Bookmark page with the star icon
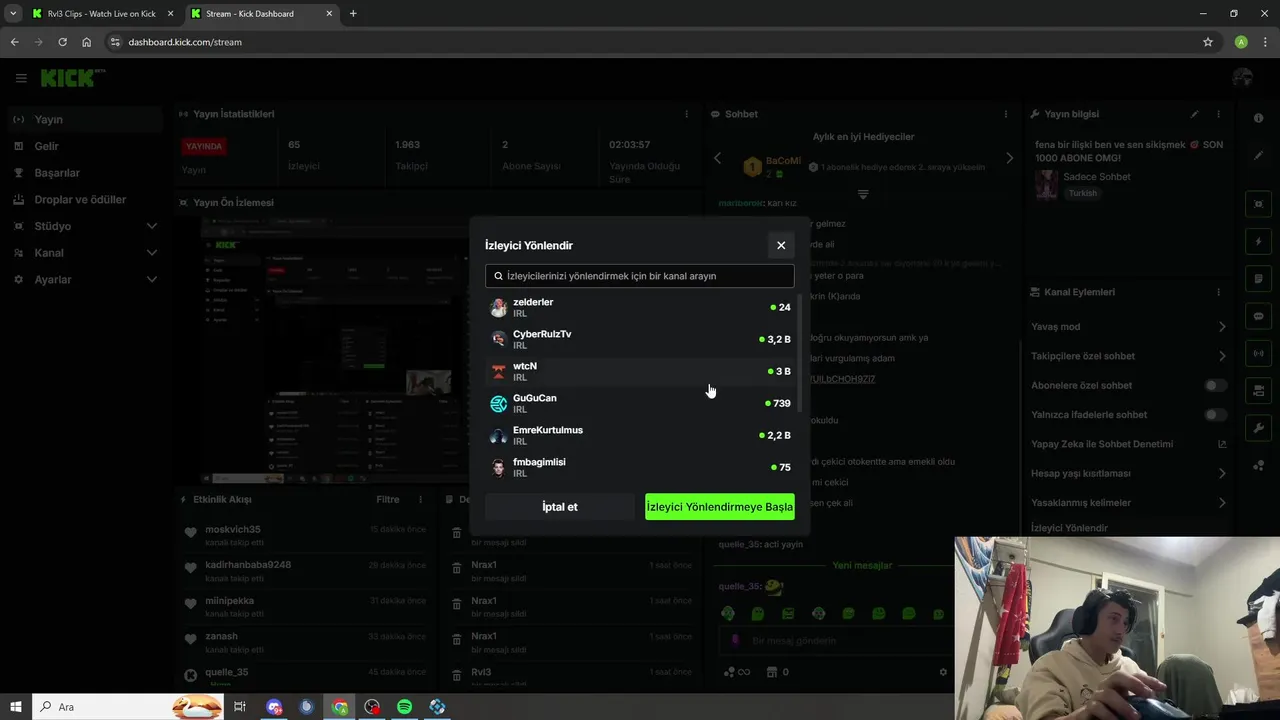 (x=1208, y=42)
